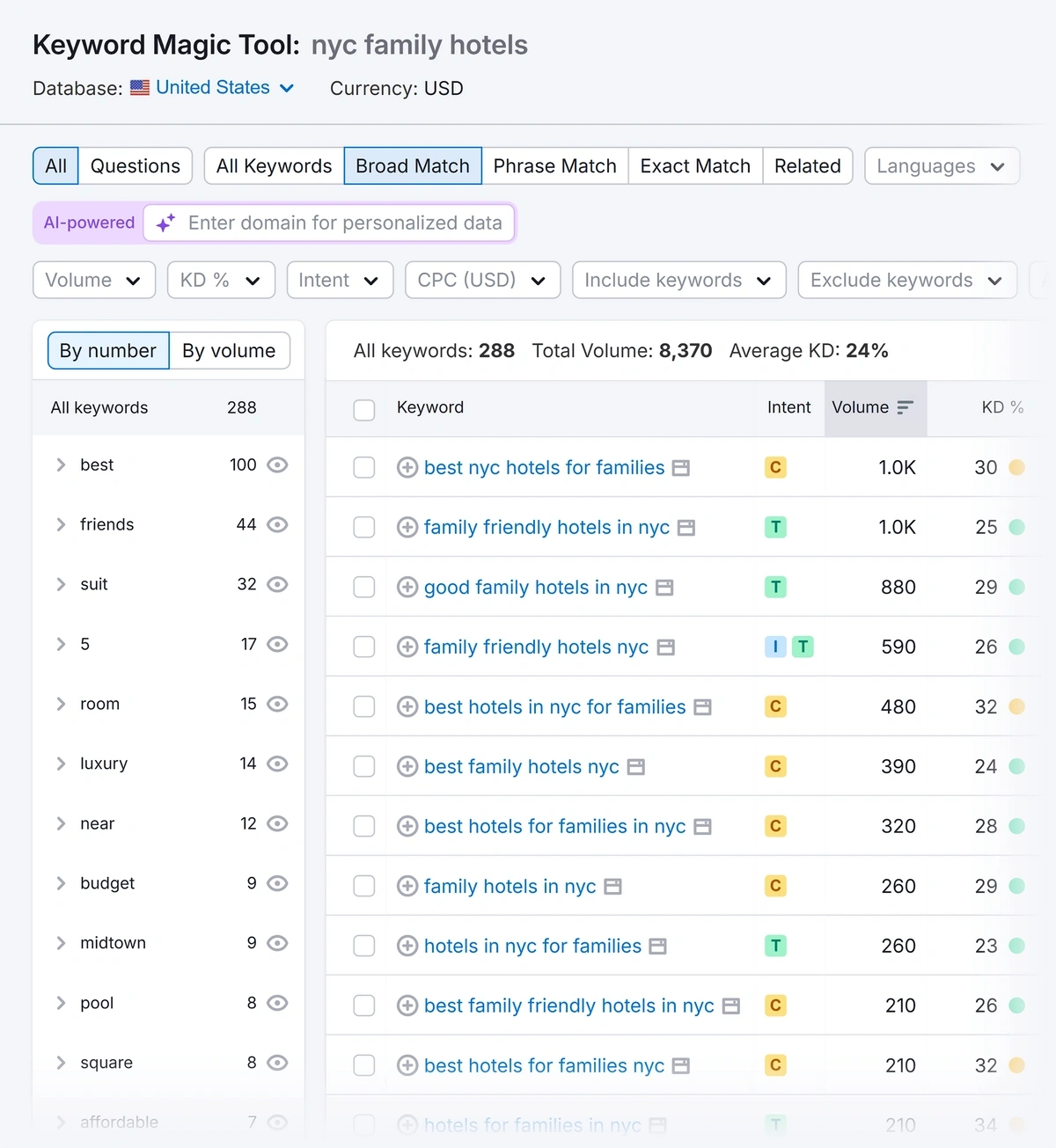Add 'best hotels in nyc for families' via plus icon
The image size is (1056, 1148).
(407, 707)
